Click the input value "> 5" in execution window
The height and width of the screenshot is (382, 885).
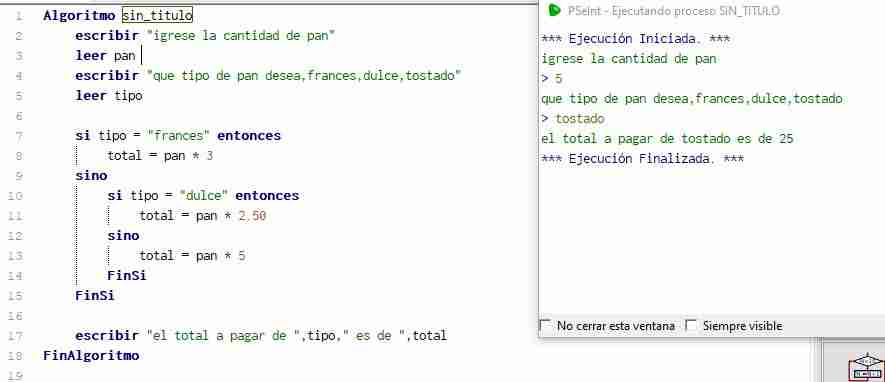pos(551,79)
